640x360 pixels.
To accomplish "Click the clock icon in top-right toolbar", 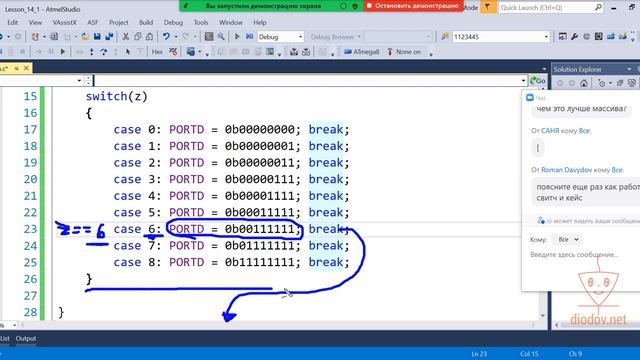I will 586,37.
